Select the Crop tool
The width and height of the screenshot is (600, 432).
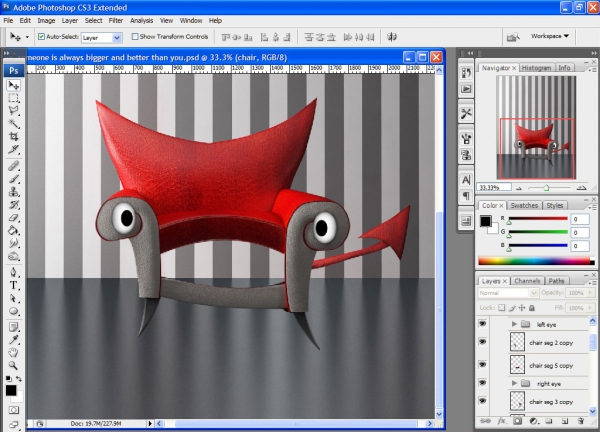[x=14, y=136]
